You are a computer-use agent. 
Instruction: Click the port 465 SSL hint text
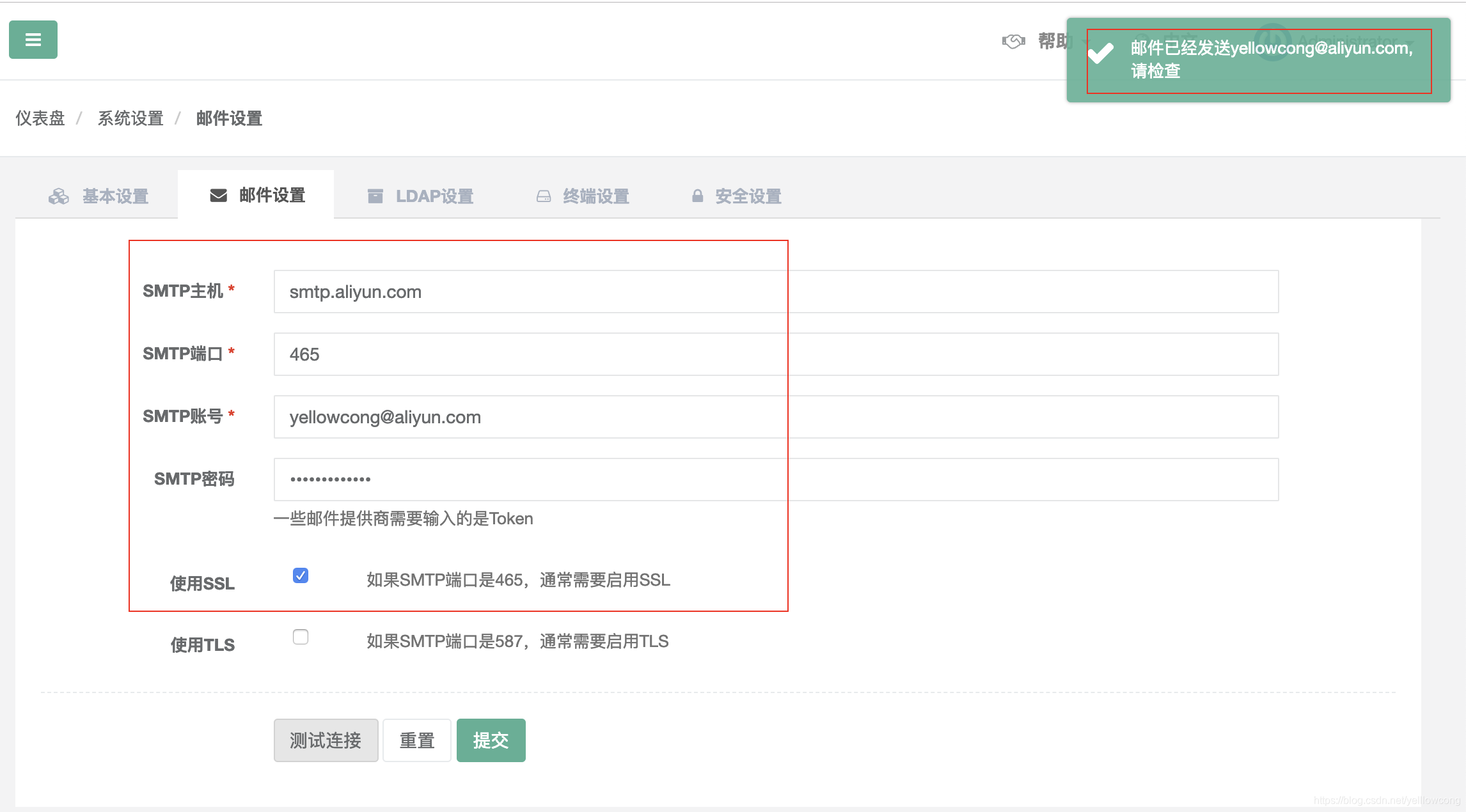pyautogui.click(x=519, y=580)
